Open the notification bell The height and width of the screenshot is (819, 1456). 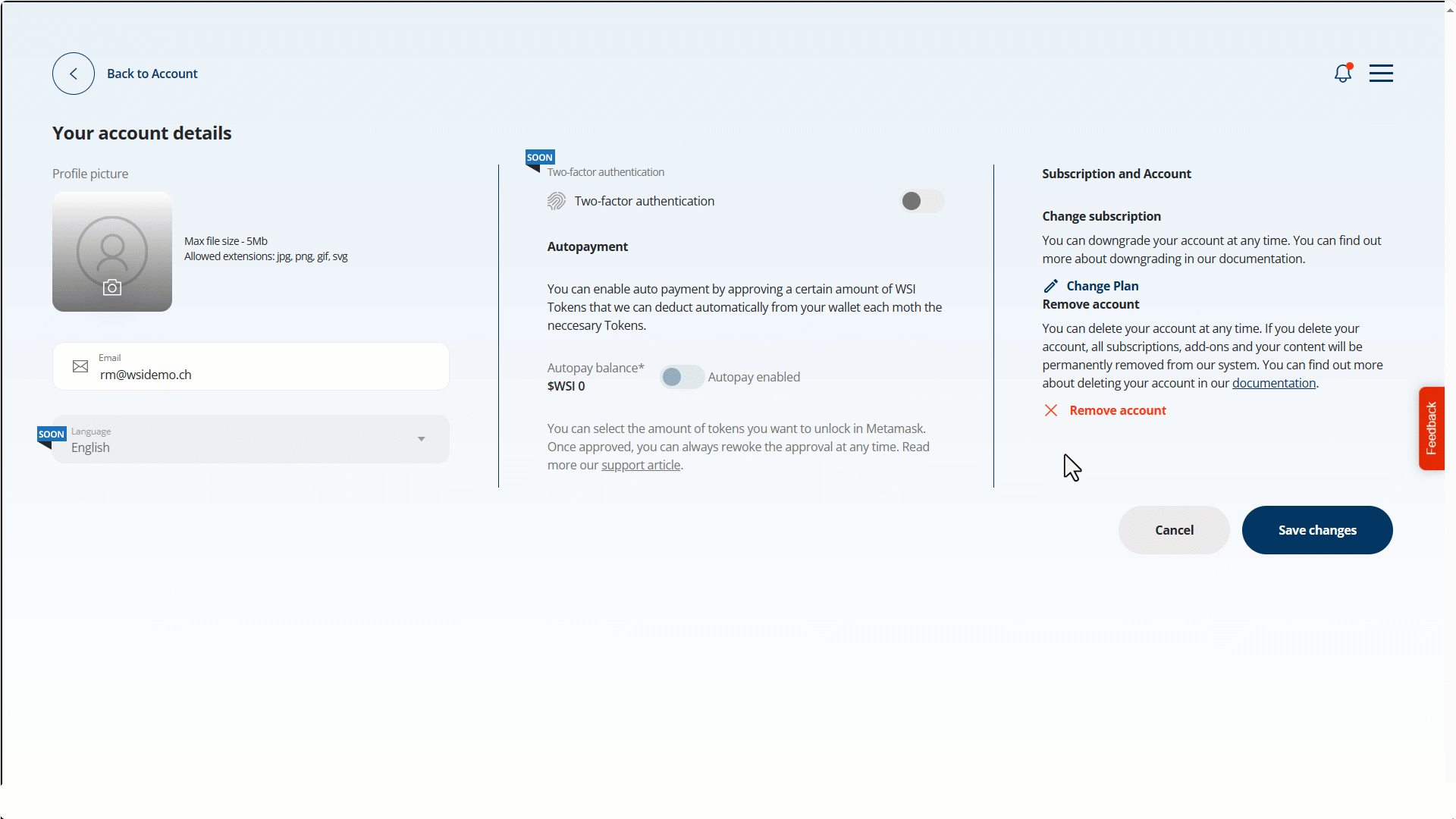pos(1342,73)
